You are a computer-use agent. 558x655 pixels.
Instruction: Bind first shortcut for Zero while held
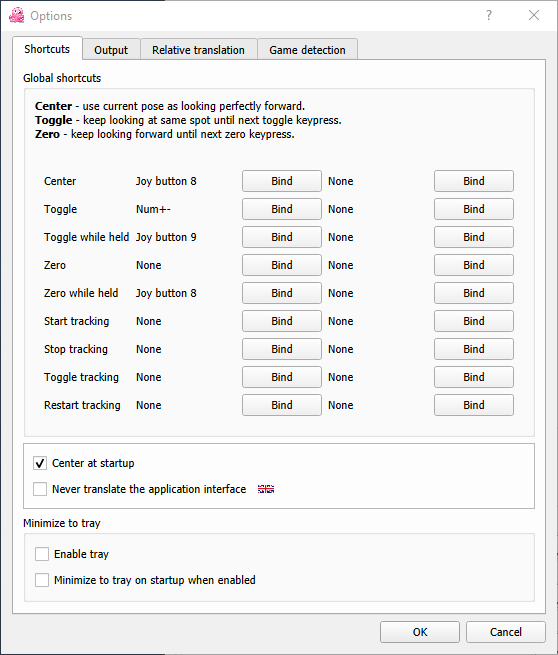(x=282, y=293)
